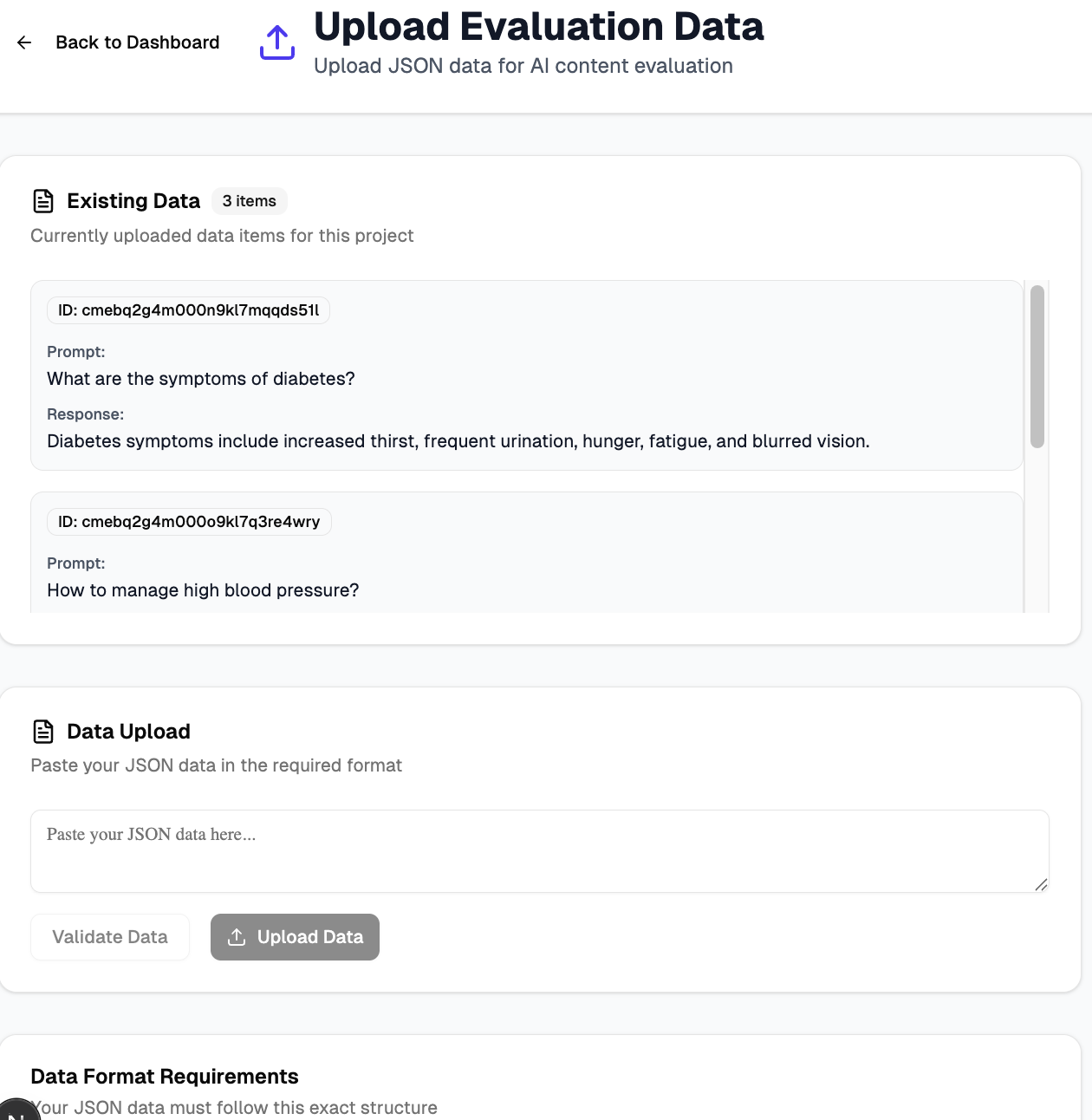Click the high blood pressure prompt
Viewport: 1092px width, 1120px height.
pos(203,590)
